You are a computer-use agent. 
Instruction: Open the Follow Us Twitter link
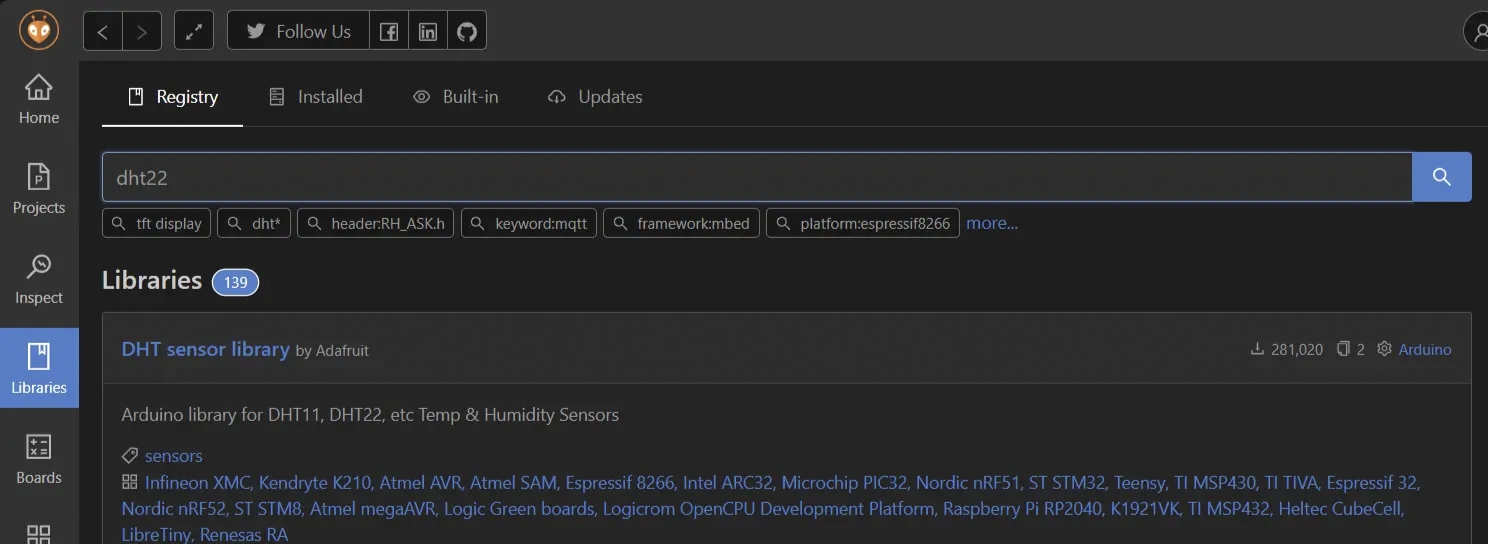pos(298,31)
